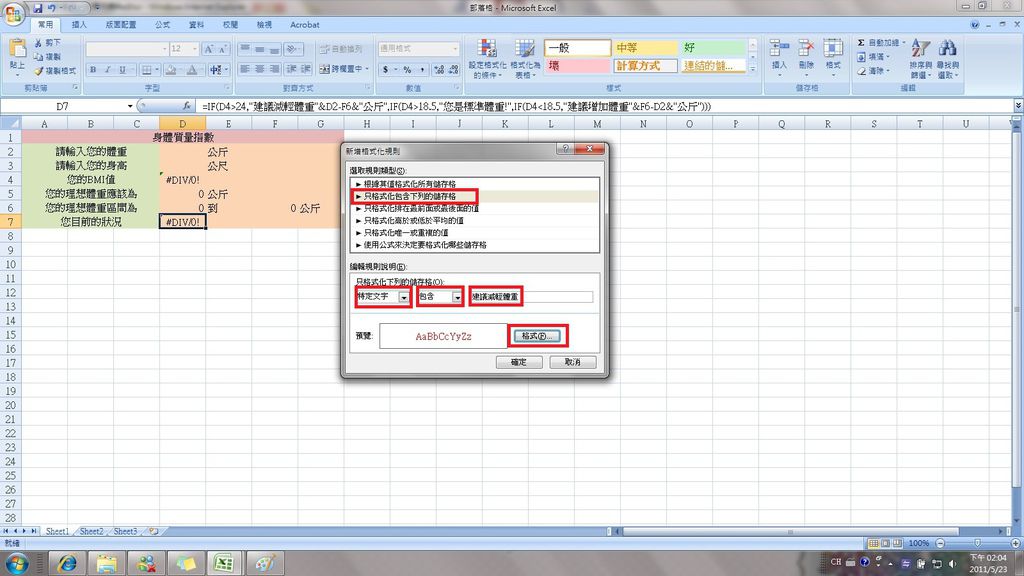Open the 包含 condition dropdown
Viewport: 1024px width, 576px height.
pyautogui.click(x=457, y=297)
